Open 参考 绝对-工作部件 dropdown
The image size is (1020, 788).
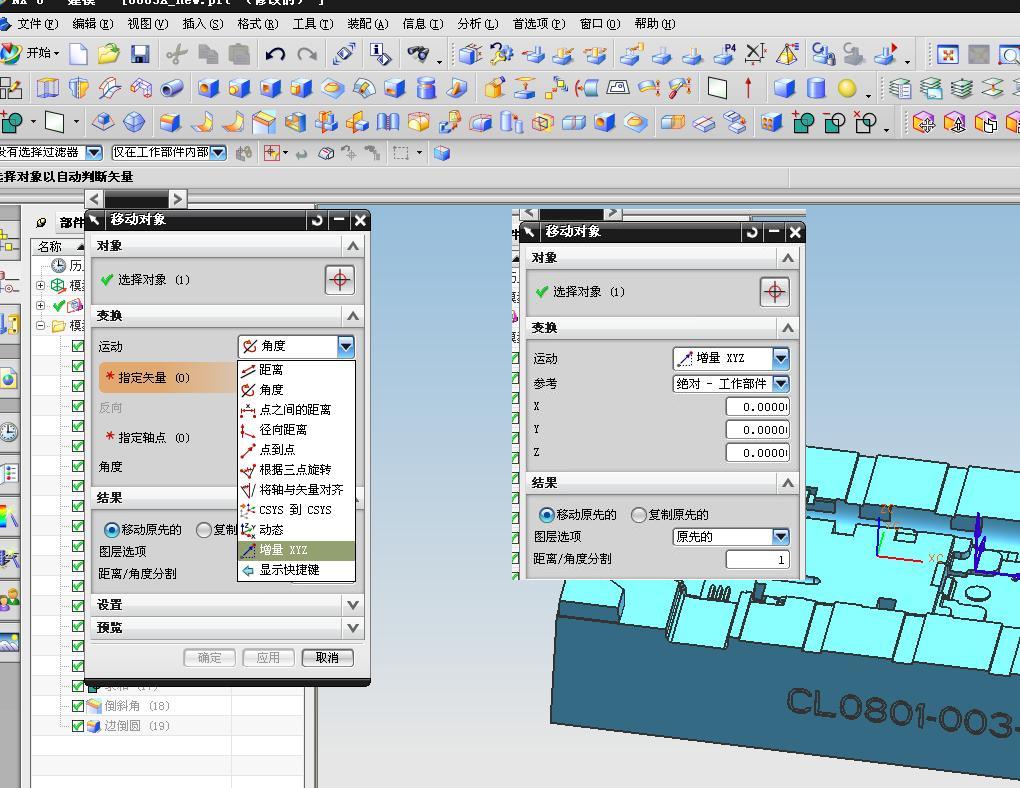pyautogui.click(x=781, y=384)
